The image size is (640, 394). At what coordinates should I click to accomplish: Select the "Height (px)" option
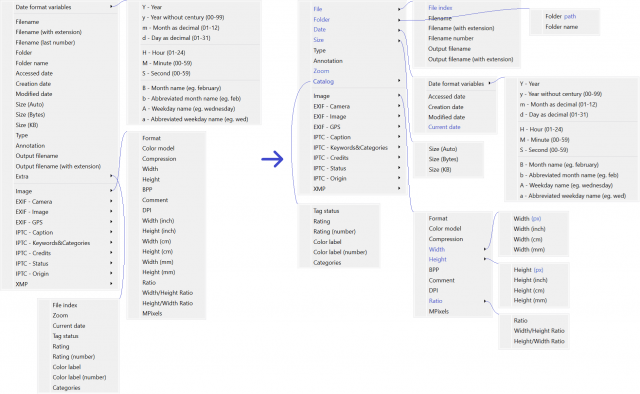528,270
